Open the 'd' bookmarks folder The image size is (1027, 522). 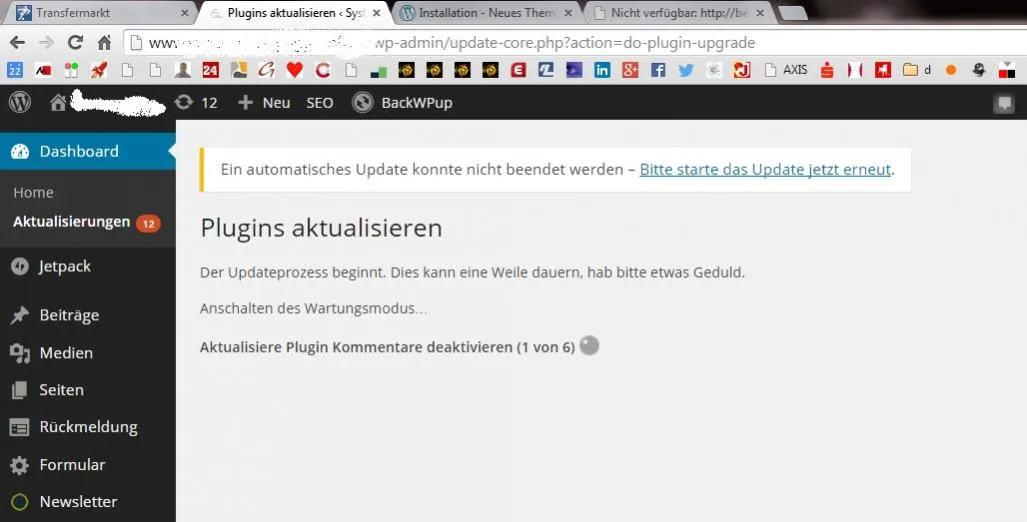[917, 70]
